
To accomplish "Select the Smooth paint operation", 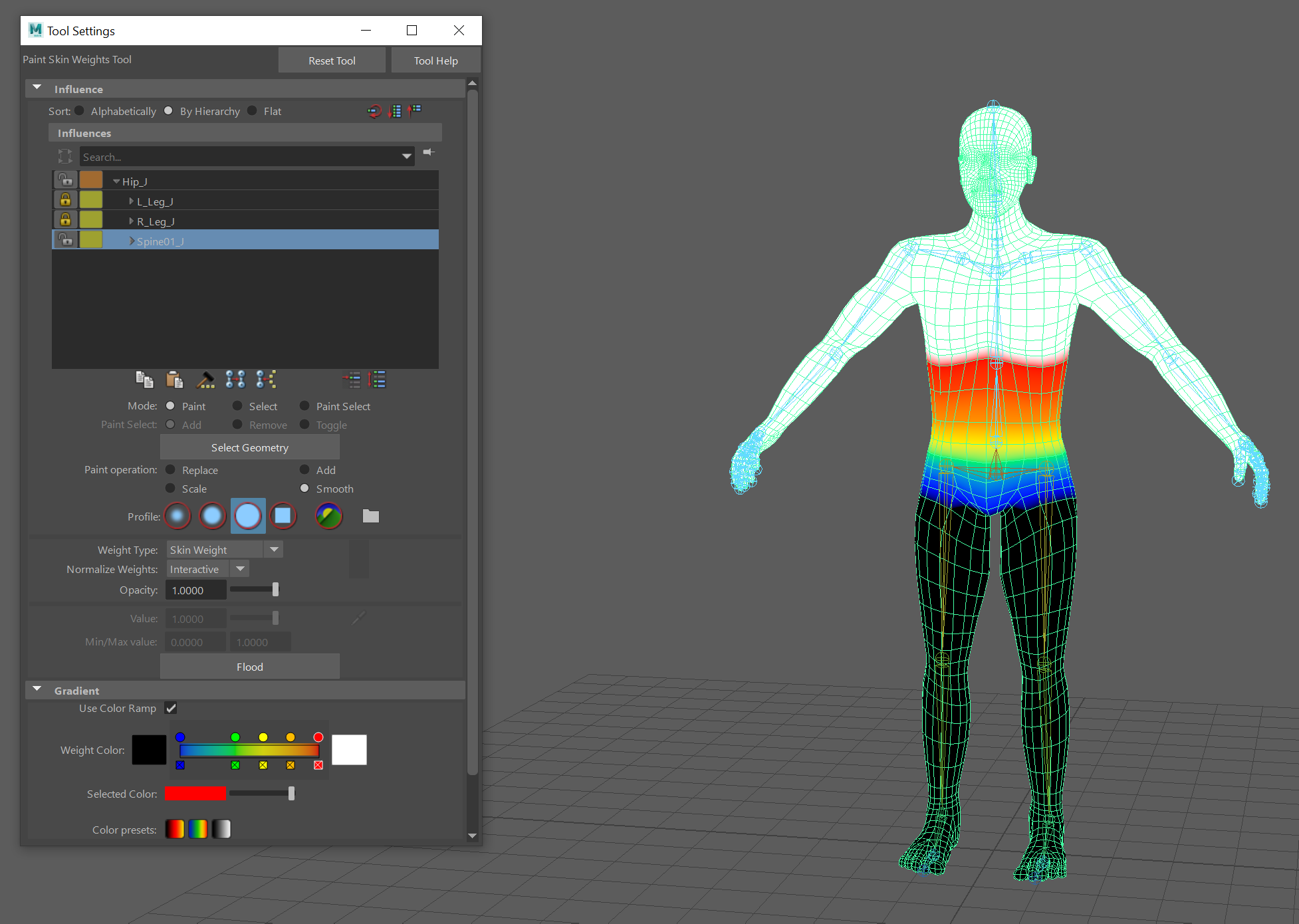I will tap(305, 489).
